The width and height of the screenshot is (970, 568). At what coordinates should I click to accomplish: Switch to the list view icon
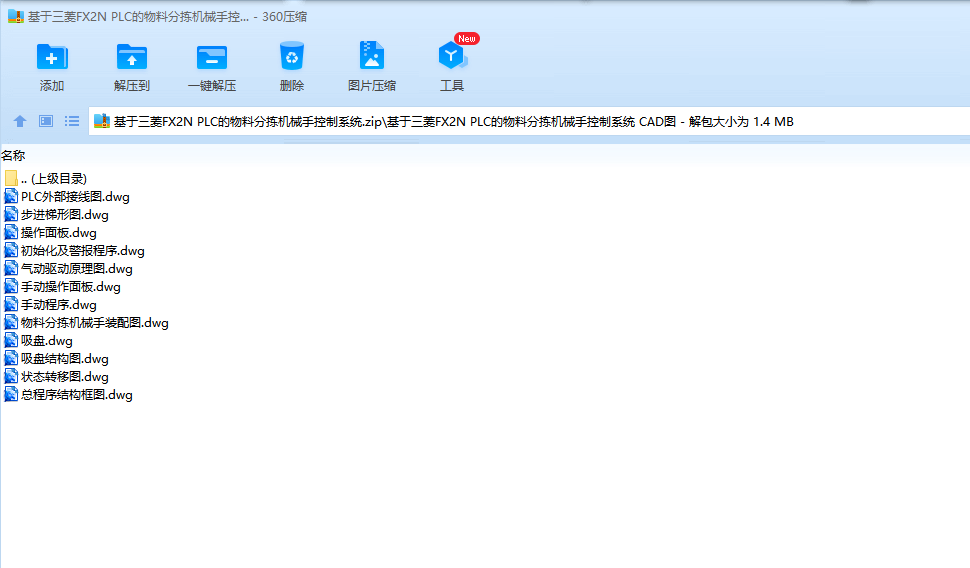click(72, 121)
